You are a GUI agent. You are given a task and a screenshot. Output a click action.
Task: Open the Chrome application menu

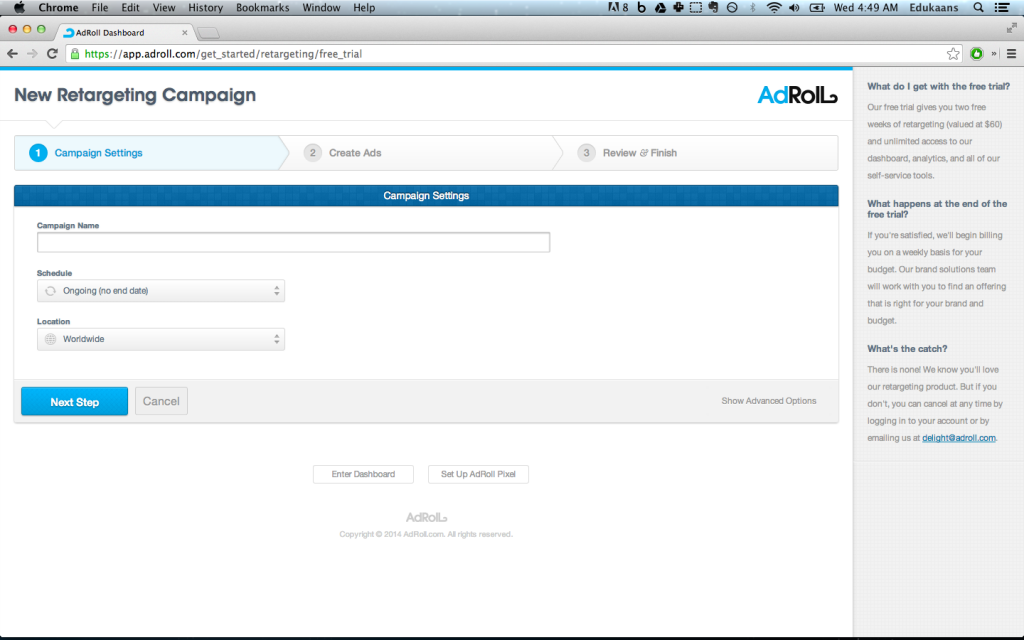[58, 8]
